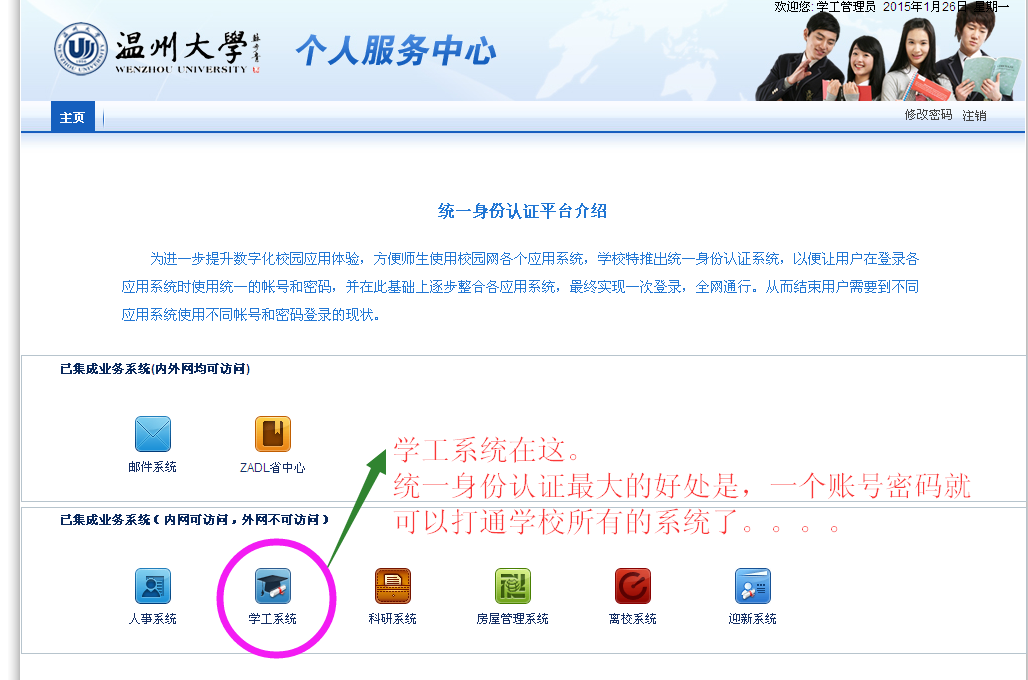This screenshot has height=680, width=1028.
Task: Click the 科研系统 orange document icon
Action: pyautogui.click(x=393, y=586)
